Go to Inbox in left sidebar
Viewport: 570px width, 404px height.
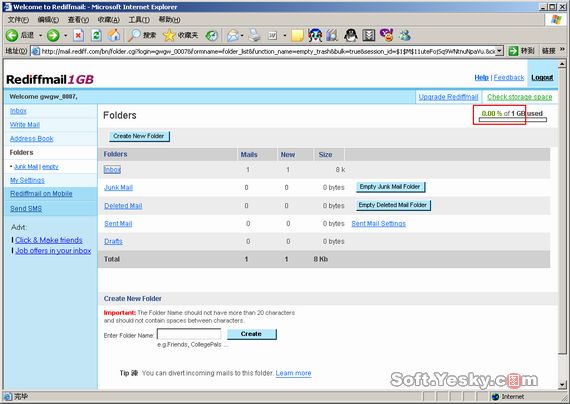(x=18, y=111)
